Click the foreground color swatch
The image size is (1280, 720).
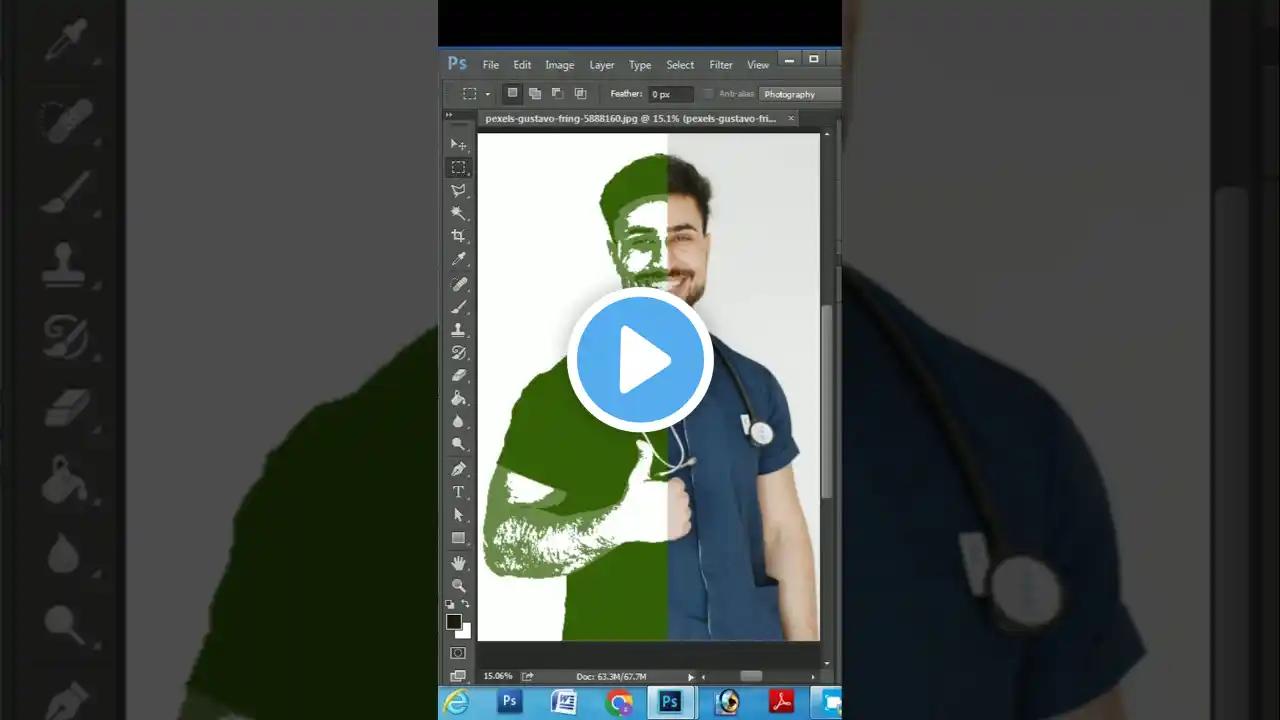point(454,622)
